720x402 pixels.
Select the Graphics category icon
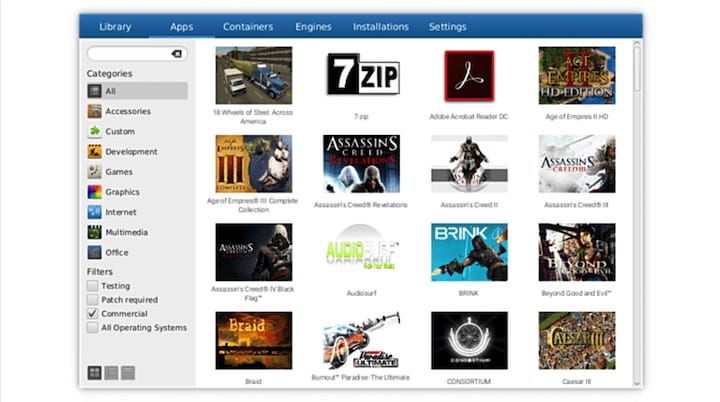[95, 192]
